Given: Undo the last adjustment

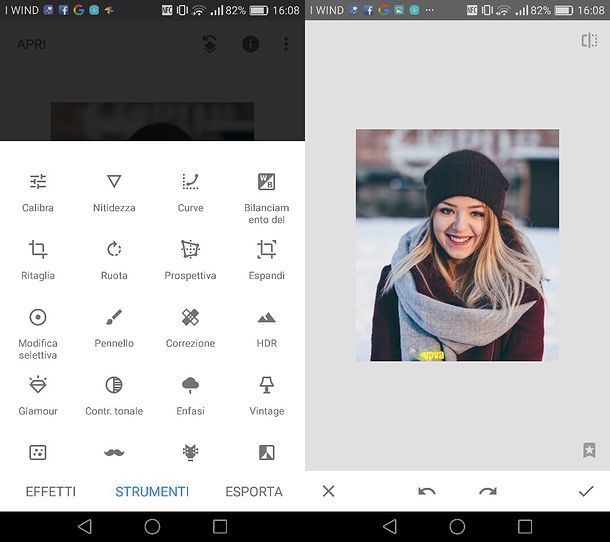Looking at the screenshot, I should pyautogui.click(x=427, y=491).
